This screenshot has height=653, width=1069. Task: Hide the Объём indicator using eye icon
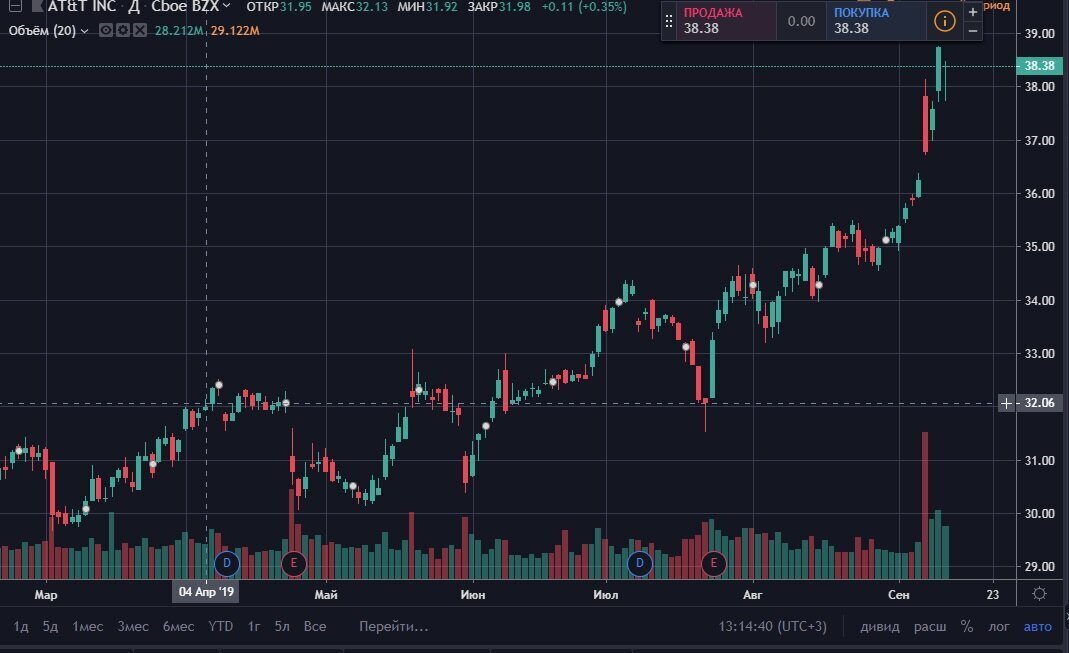point(104,30)
